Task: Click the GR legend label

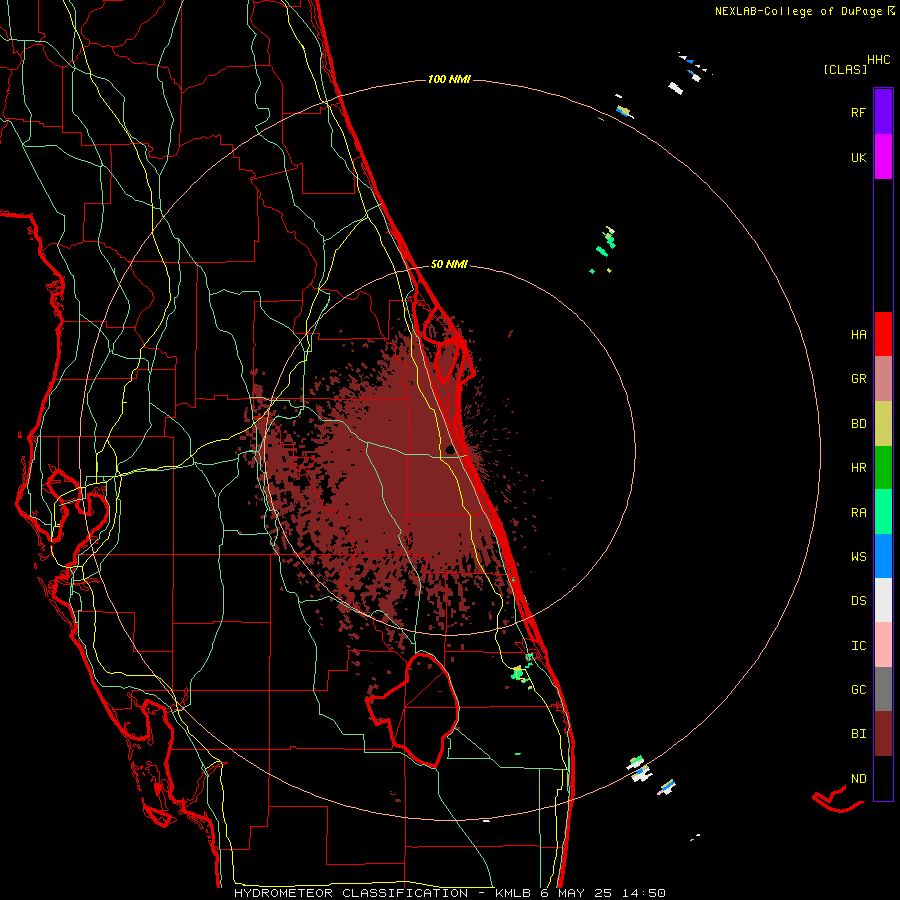Action: coord(858,379)
